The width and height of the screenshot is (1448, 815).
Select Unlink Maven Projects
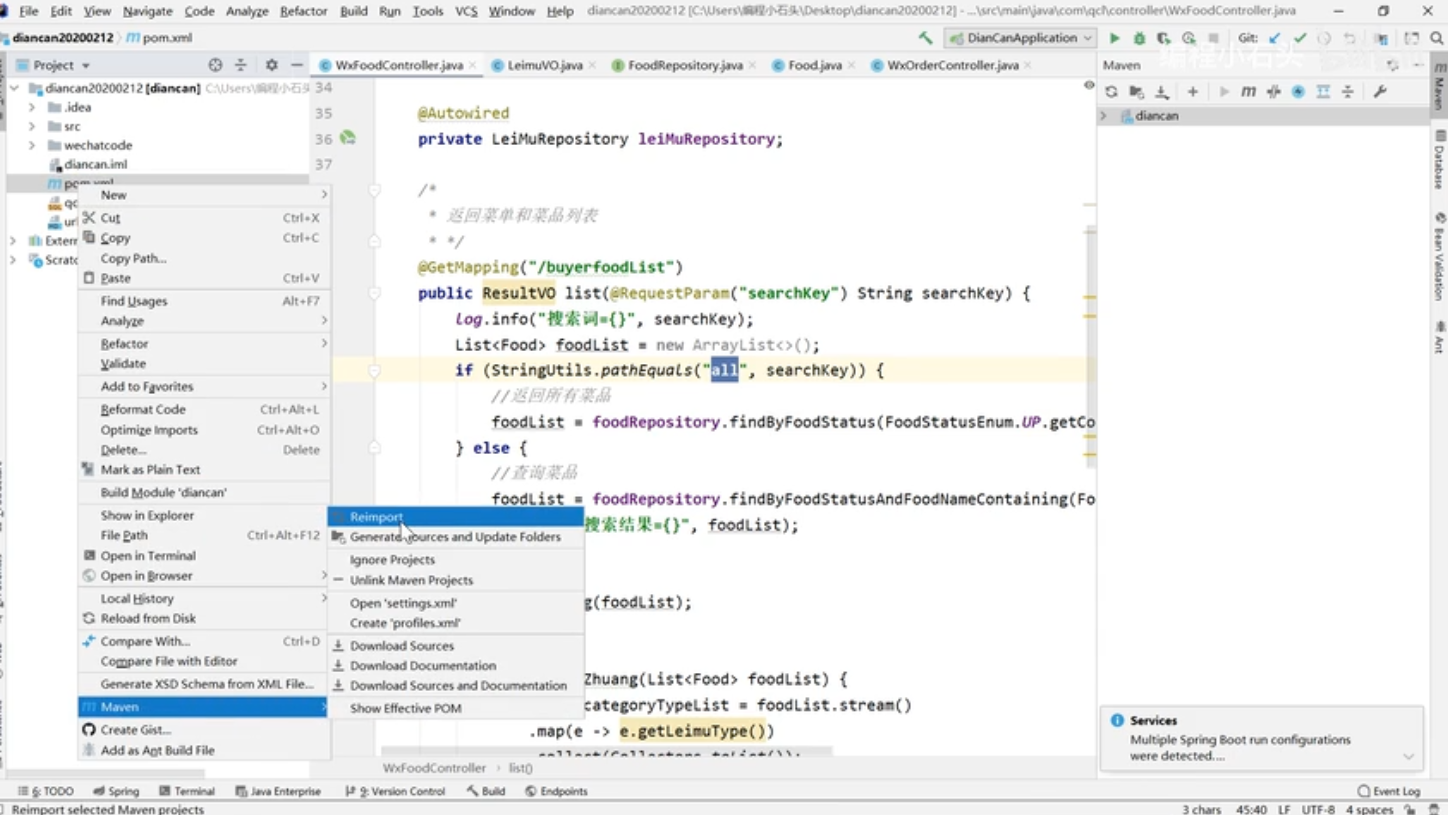click(x=456, y=580)
